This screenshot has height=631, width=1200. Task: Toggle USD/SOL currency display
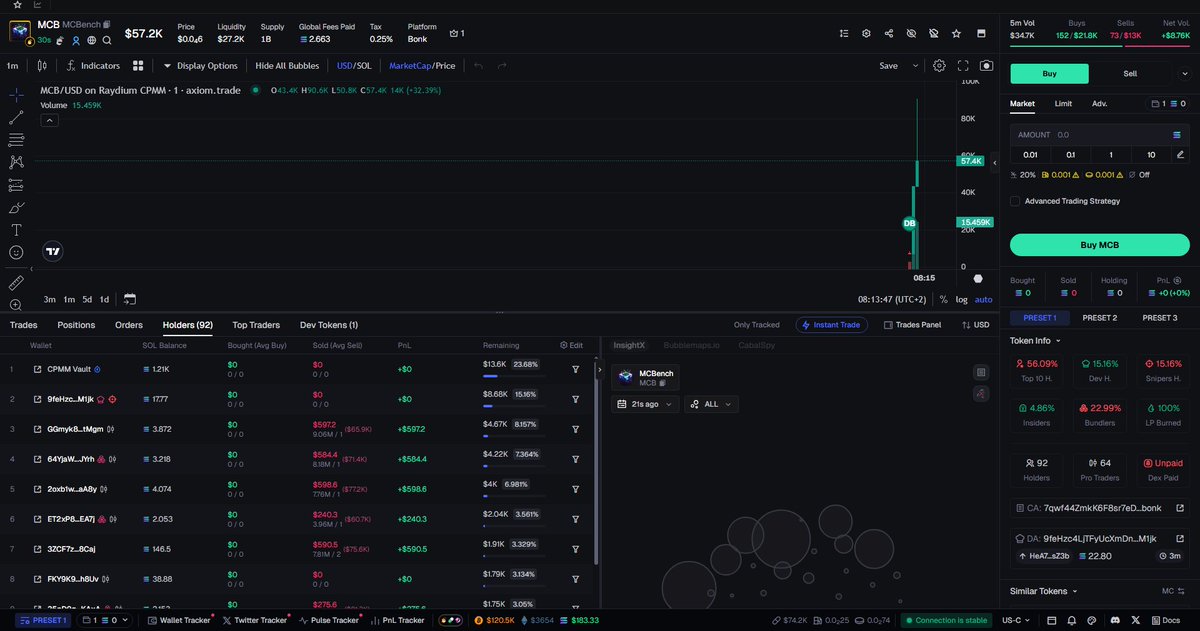point(353,66)
